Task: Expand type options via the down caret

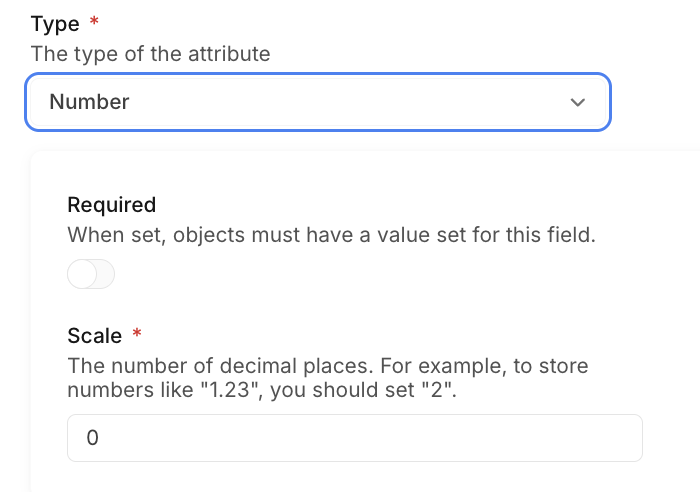Action: [576, 102]
